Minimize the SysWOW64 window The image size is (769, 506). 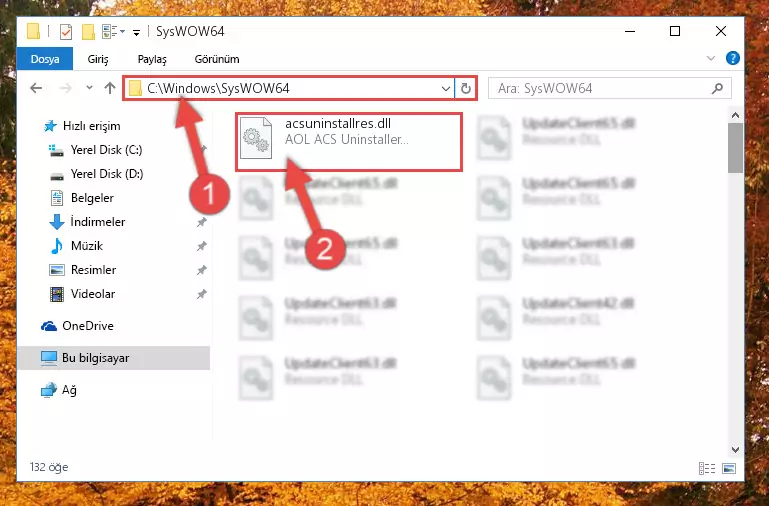click(630, 31)
